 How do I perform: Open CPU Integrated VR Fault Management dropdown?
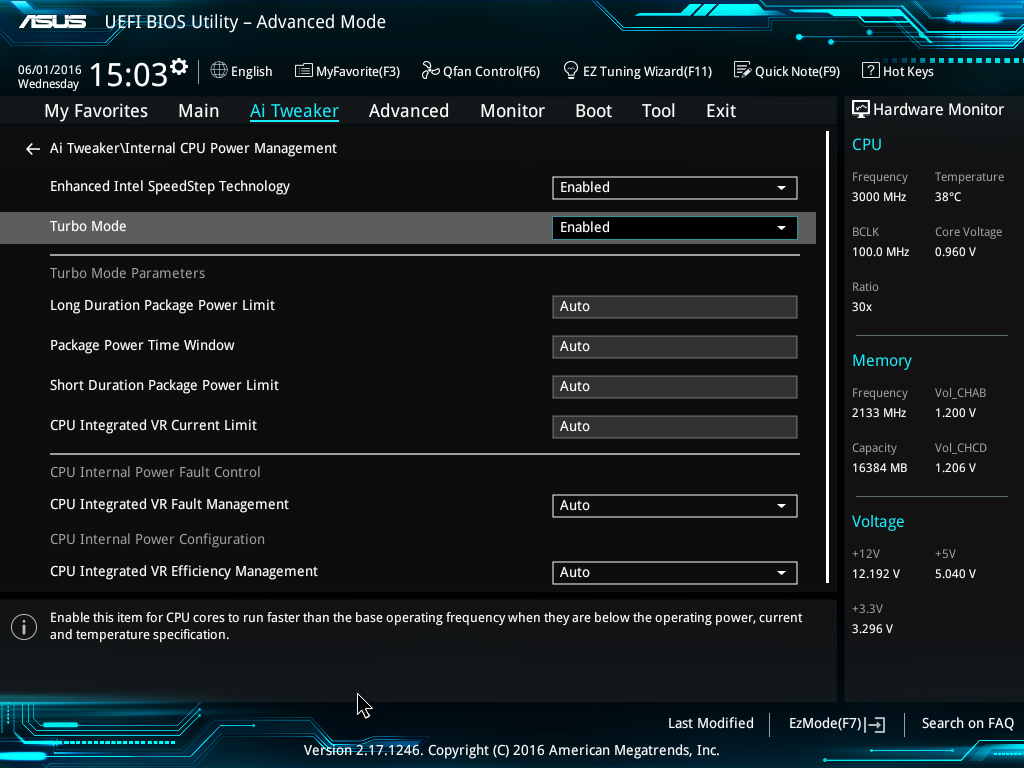675,505
